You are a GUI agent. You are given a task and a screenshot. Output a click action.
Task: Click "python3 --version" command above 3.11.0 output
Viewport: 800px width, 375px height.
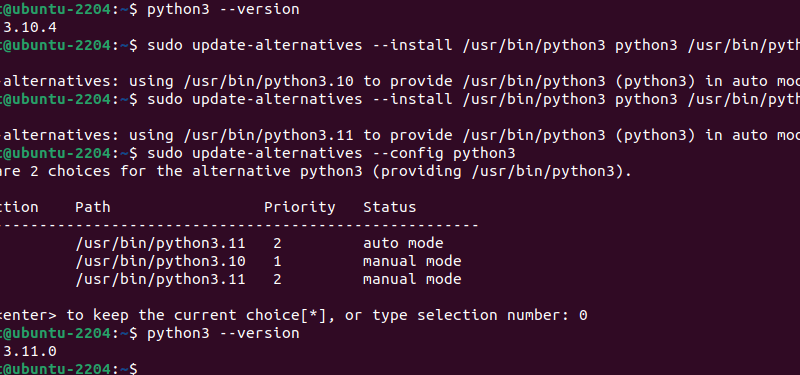223,334
